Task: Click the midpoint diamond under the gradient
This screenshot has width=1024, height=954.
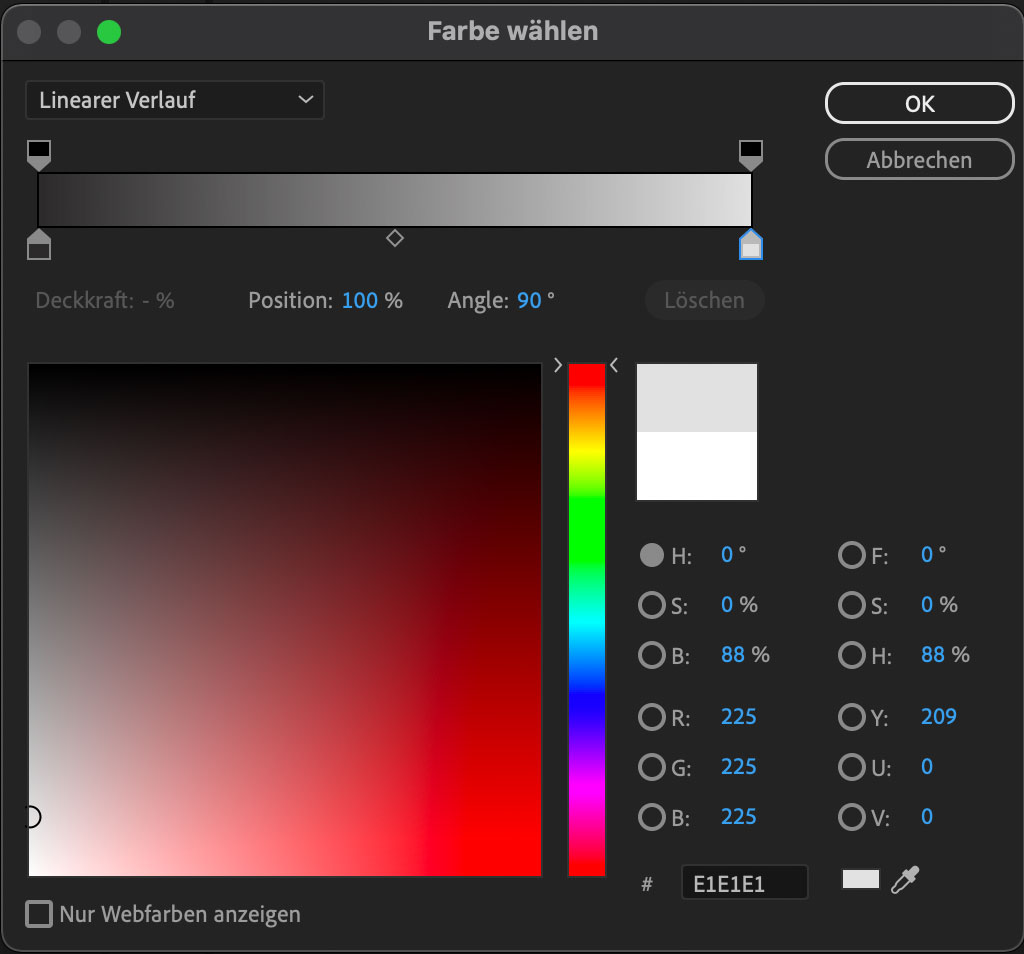Action: coord(395,239)
